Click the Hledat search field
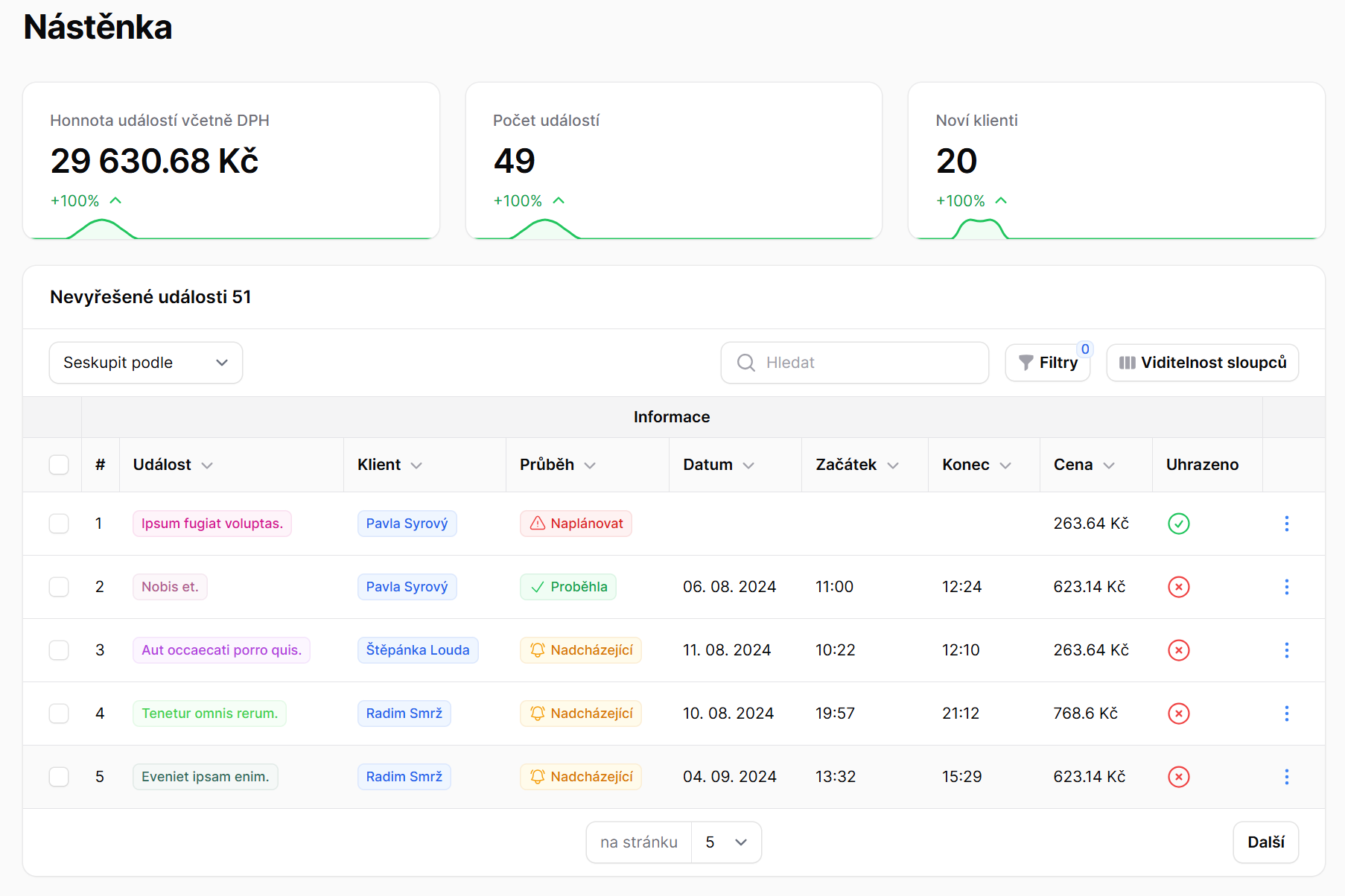 click(x=855, y=363)
